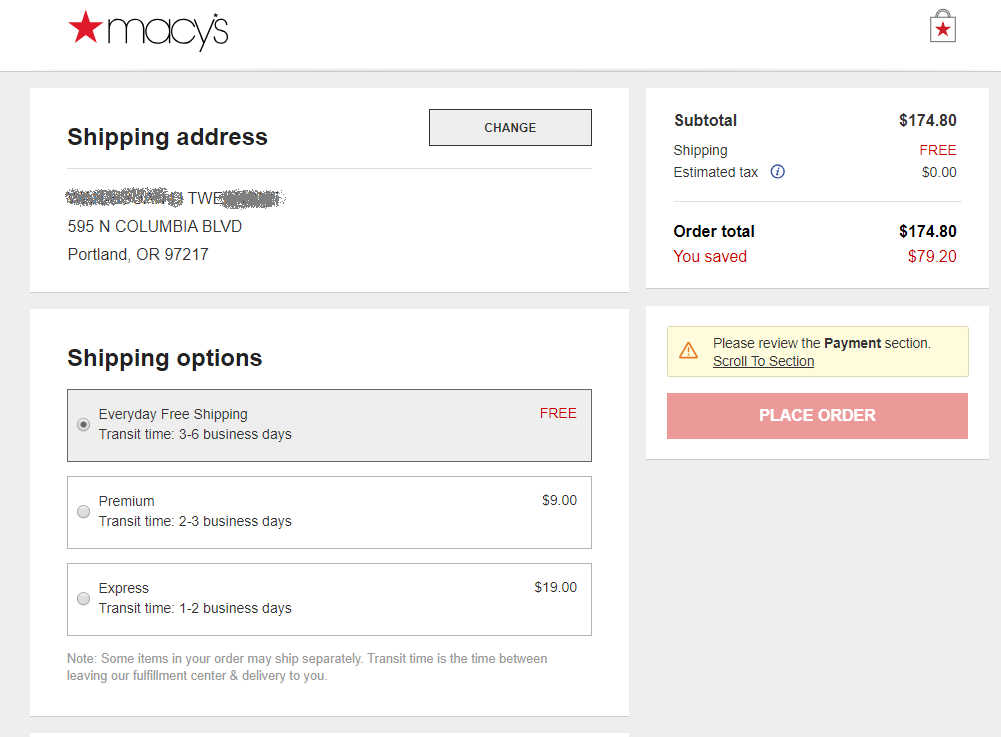
Task: Click the orange warning triangle icon
Action: point(689,350)
